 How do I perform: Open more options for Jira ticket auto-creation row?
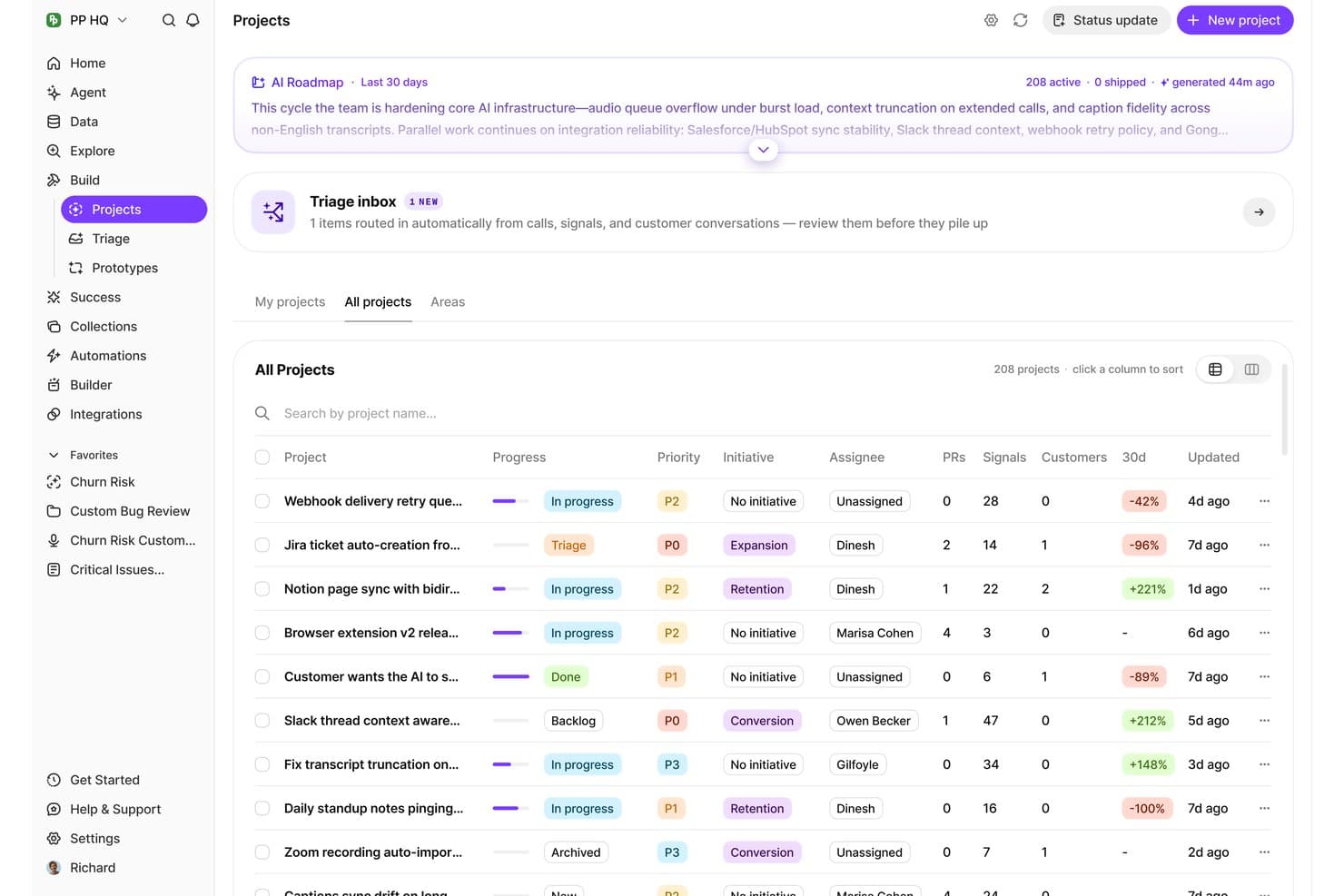pos(1264,545)
